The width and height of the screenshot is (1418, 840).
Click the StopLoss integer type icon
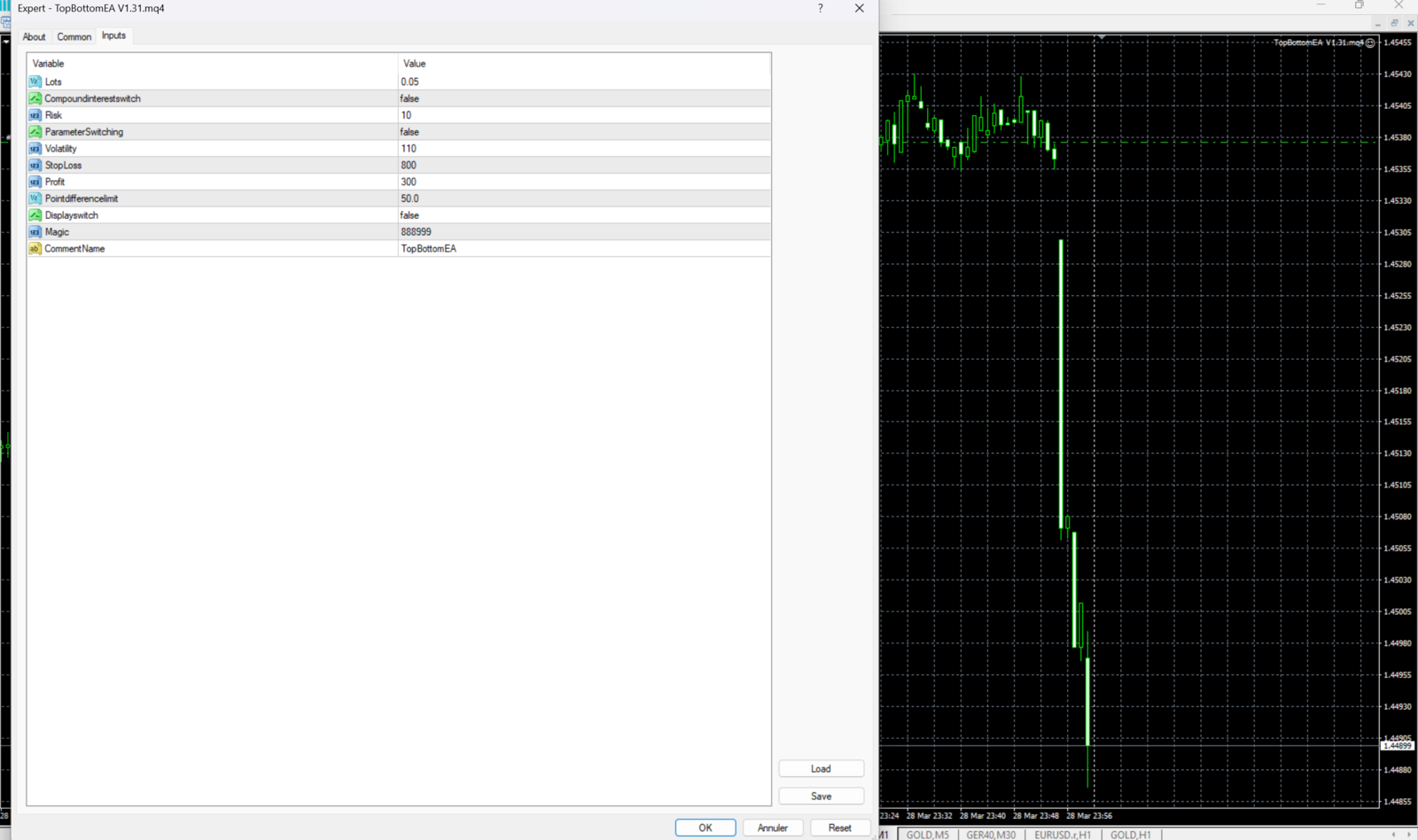pos(35,166)
